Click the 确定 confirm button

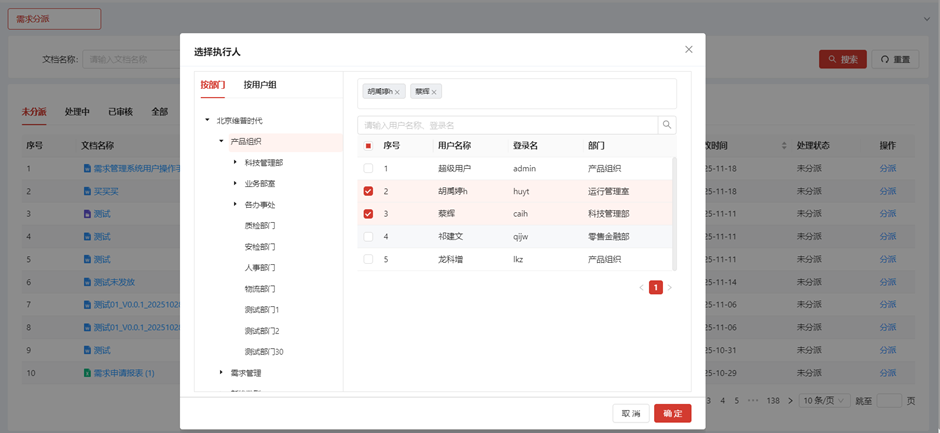(672, 413)
